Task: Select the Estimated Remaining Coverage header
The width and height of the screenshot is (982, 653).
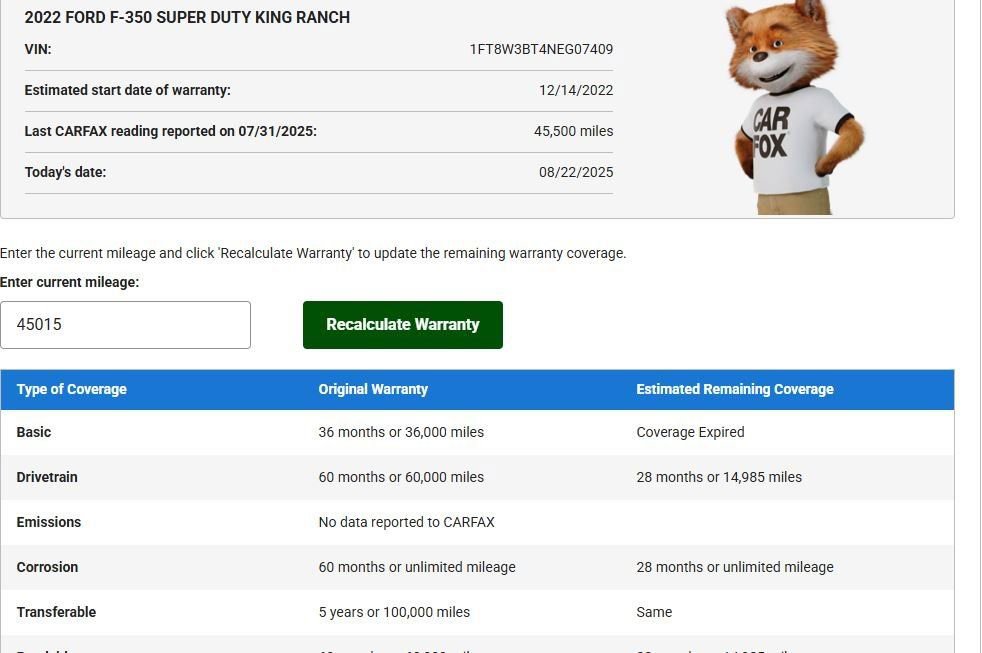Action: [x=735, y=389]
